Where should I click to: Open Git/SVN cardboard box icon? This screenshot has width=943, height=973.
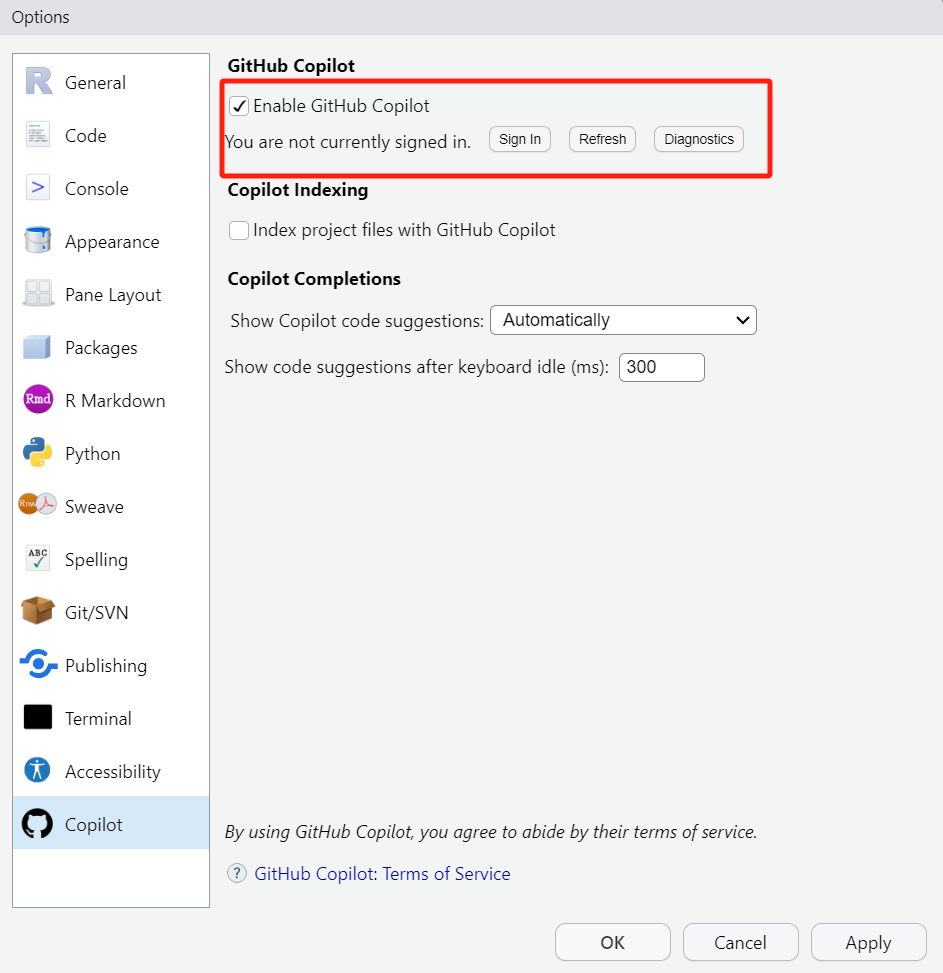point(38,612)
